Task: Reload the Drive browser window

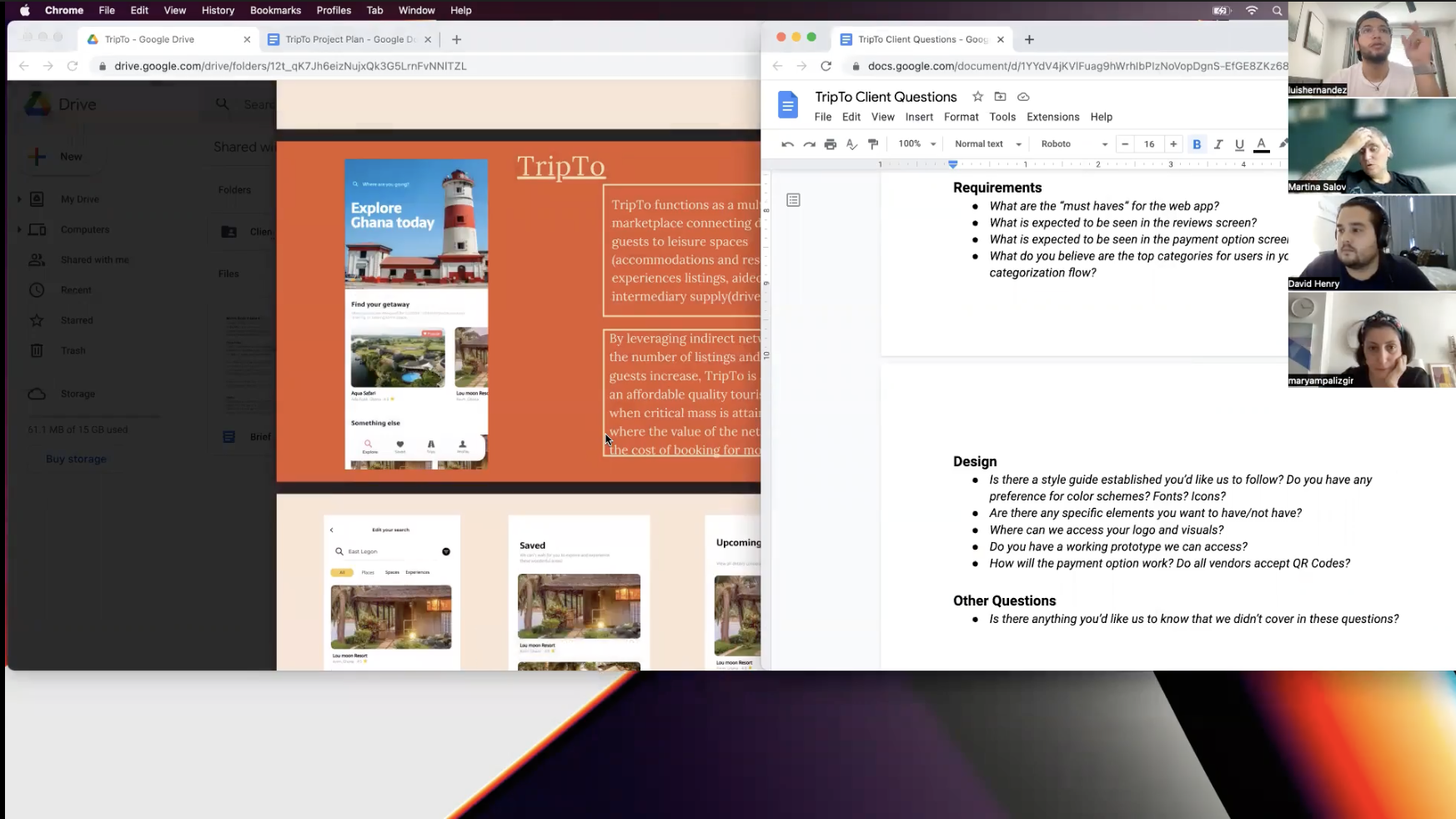Action: pos(73,66)
